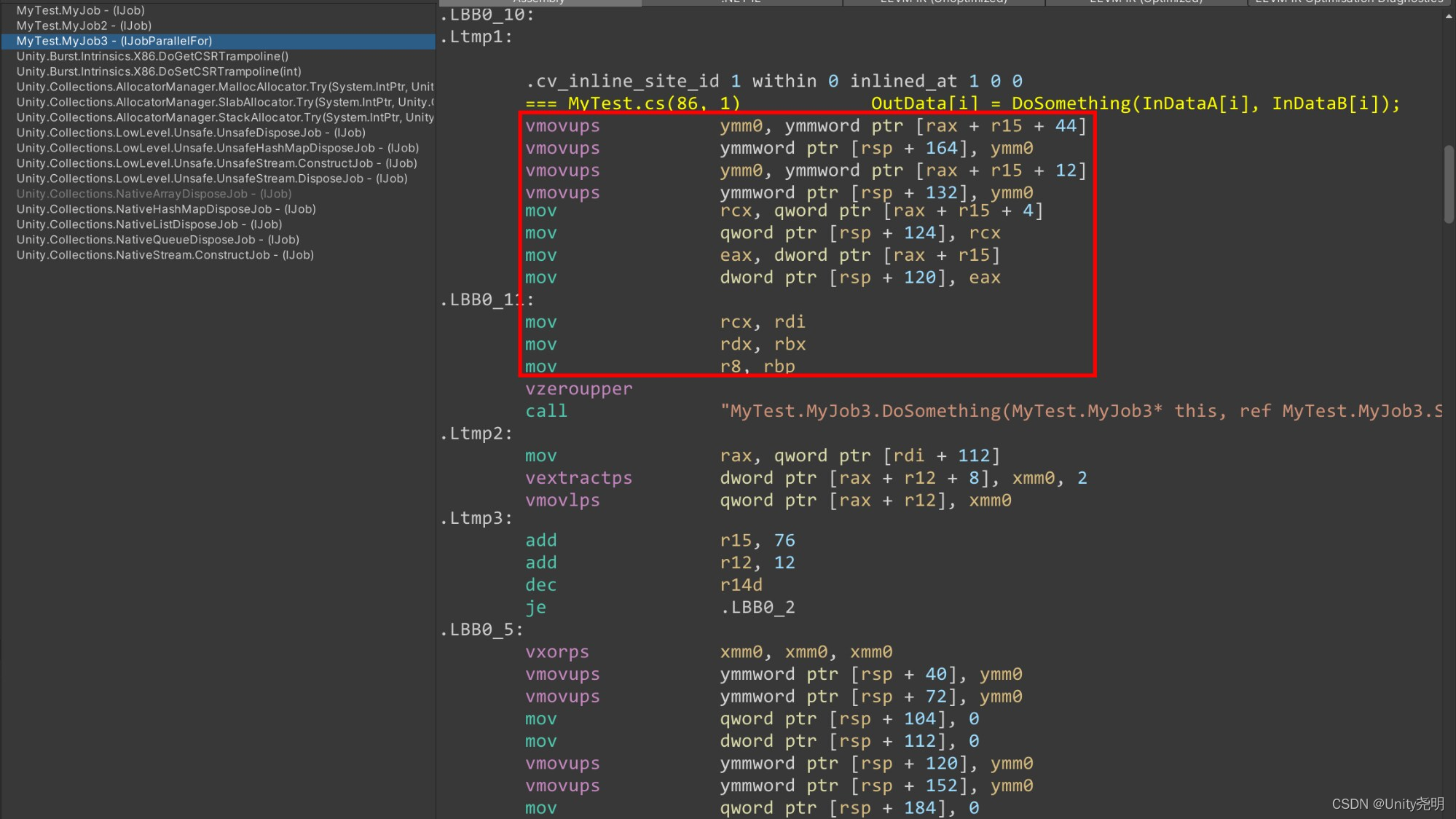Image resolution: width=1456 pixels, height=819 pixels.
Task: Click vmovups [rsp + 164], ymm0 line
Action: click(779, 149)
